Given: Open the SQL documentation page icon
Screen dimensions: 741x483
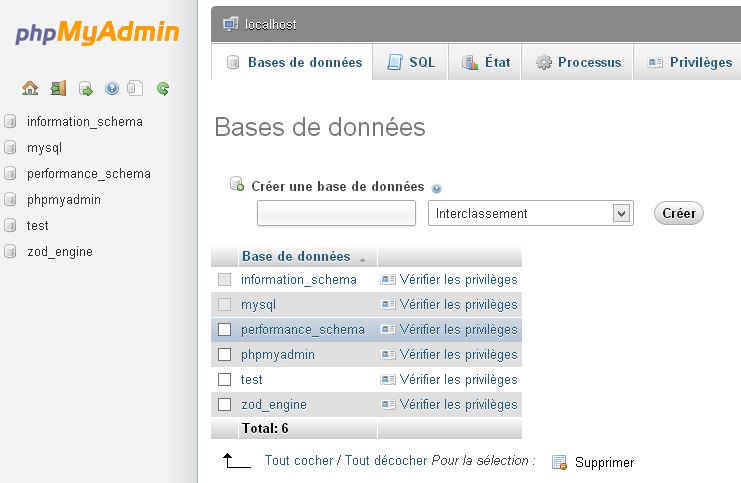Looking at the screenshot, I should point(135,88).
